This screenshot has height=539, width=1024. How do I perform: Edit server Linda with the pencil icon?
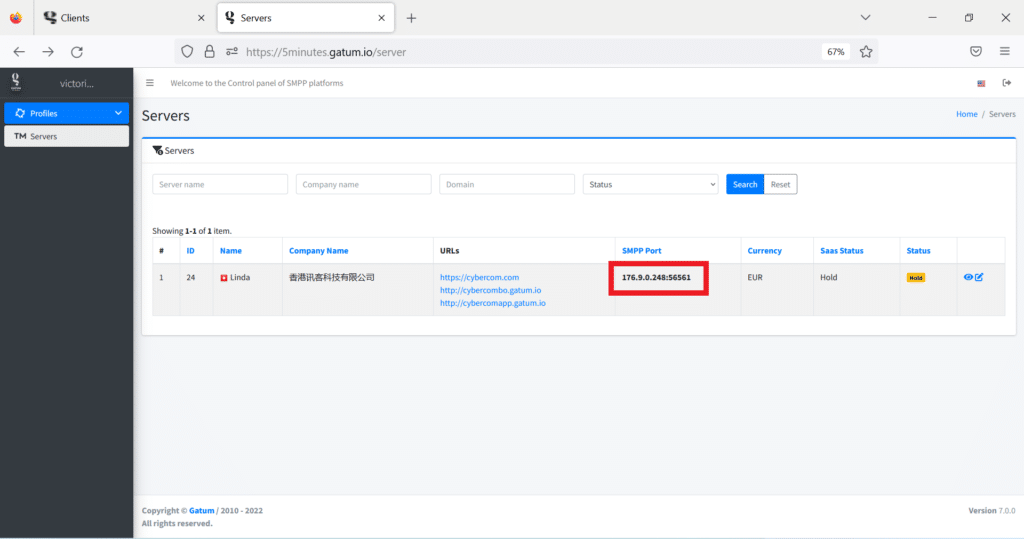[x=979, y=277]
